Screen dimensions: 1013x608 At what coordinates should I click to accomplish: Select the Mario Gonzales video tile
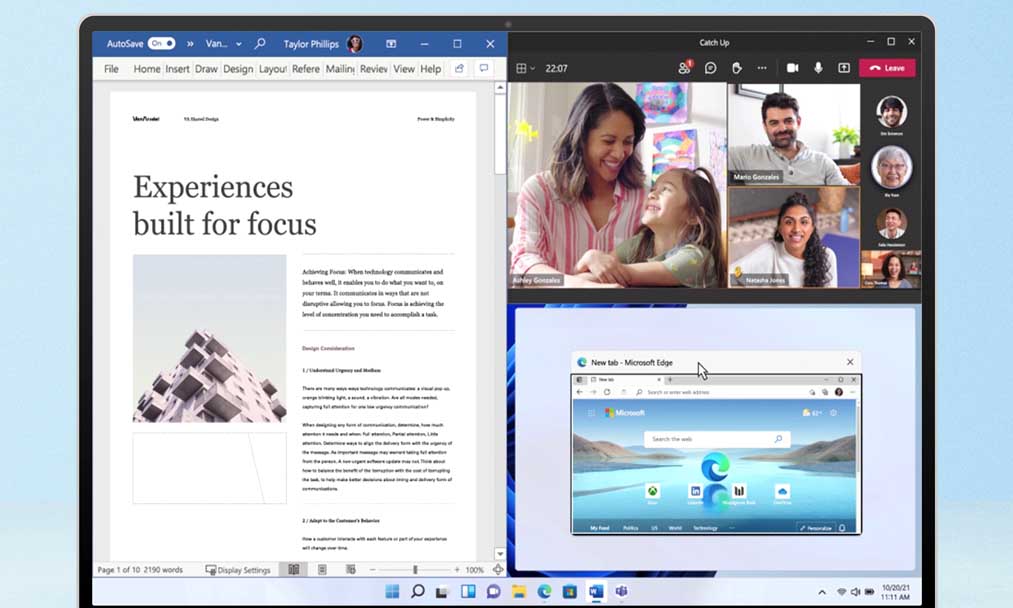794,134
